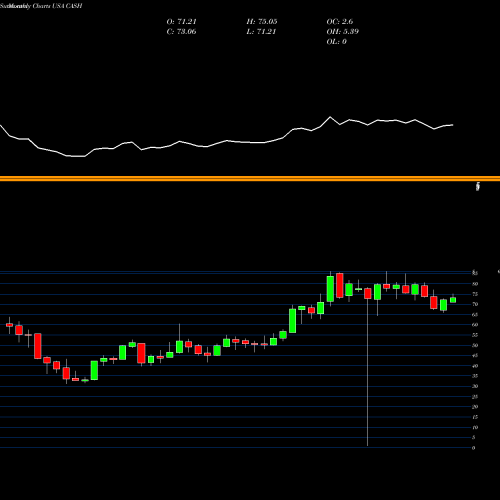Viewport: 500px width, 500px height.
Task: Click the open value 'O: 71.21'
Action: (x=181, y=22)
